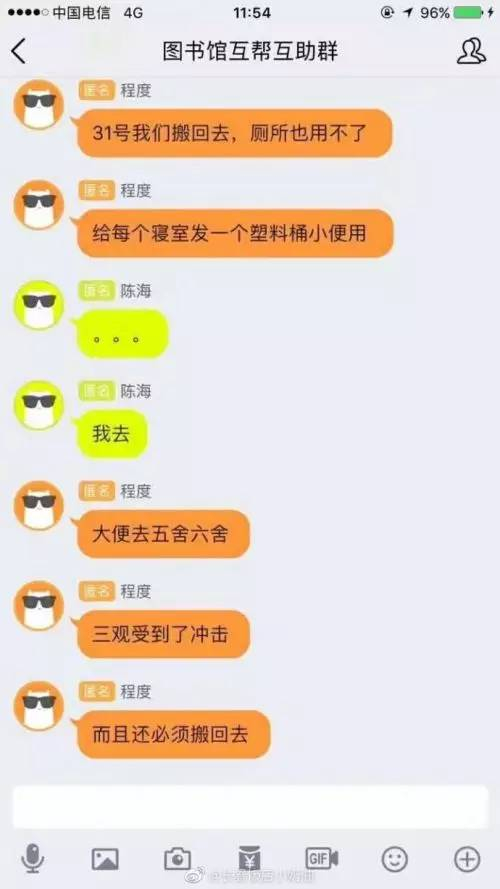Viewport: 500px width, 889px height.
Task: Open the picture gallery icon
Action: coord(105,859)
